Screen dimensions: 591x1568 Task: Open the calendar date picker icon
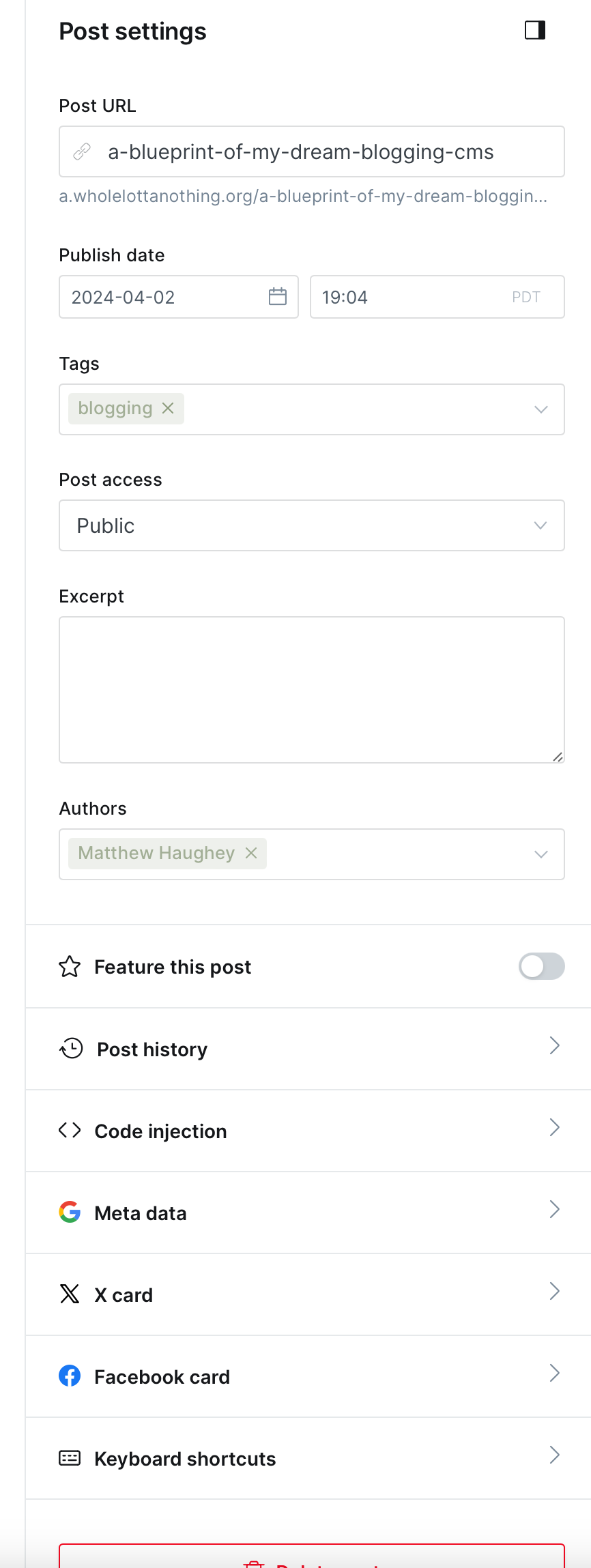[x=278, y=297]
